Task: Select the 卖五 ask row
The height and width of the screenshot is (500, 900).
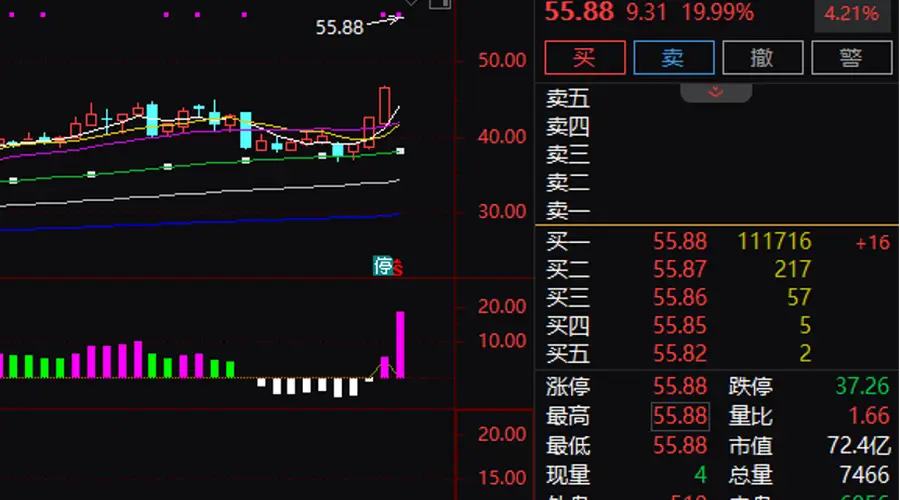Action: click(716, 99)
